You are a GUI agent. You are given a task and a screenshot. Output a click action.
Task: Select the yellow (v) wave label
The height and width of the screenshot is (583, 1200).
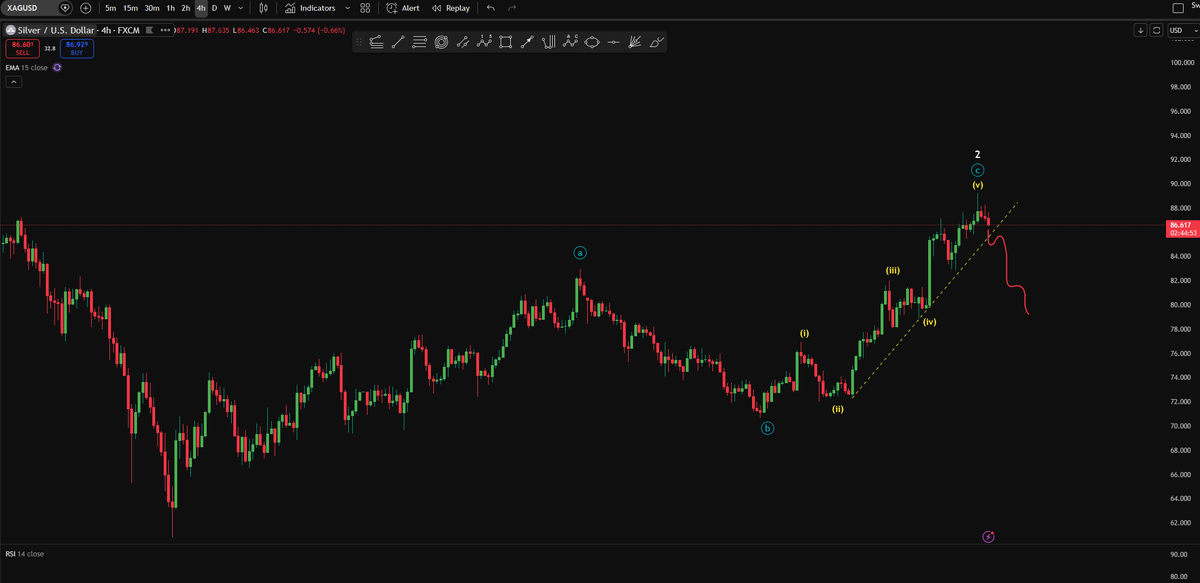(978, 186)
